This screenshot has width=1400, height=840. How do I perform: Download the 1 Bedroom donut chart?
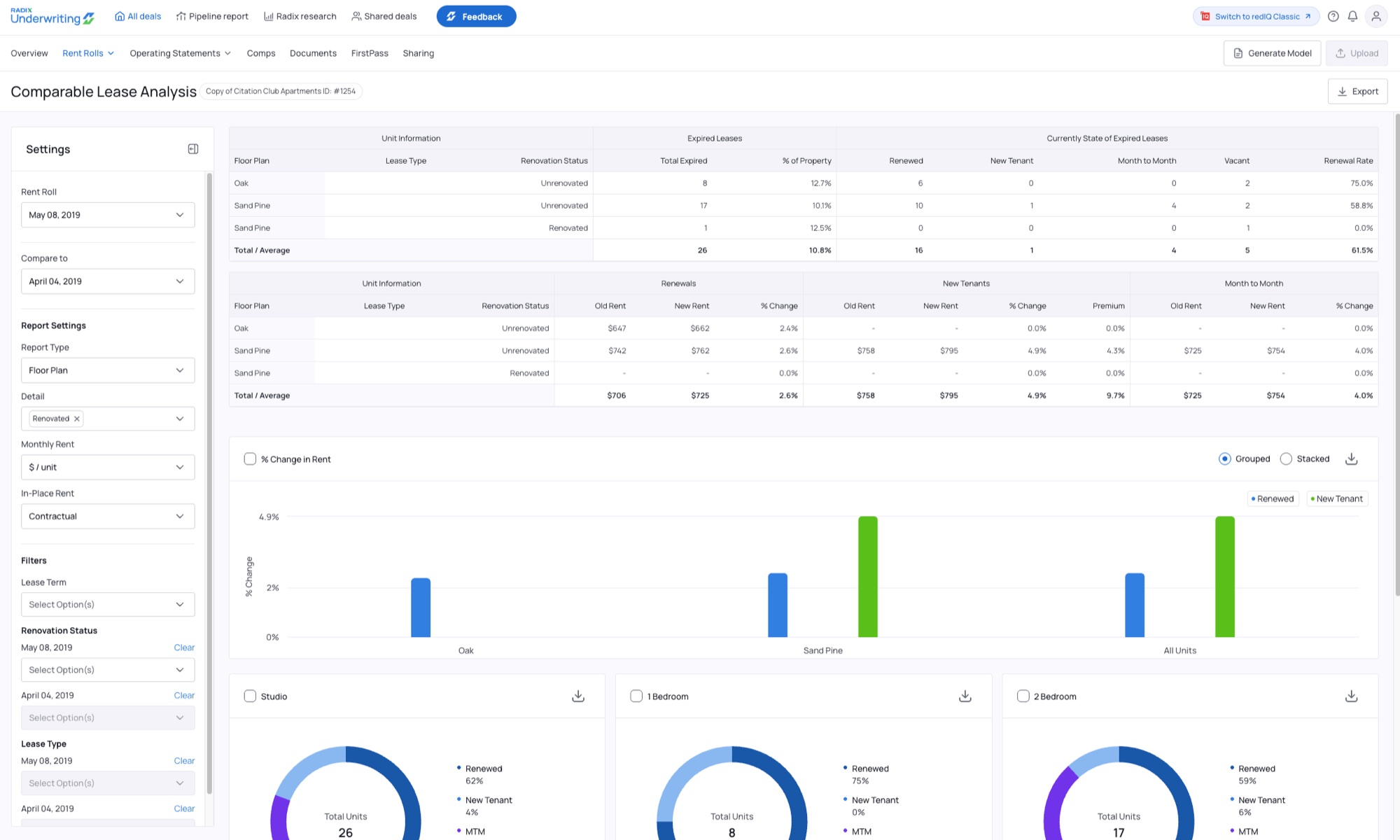(965, 696)
